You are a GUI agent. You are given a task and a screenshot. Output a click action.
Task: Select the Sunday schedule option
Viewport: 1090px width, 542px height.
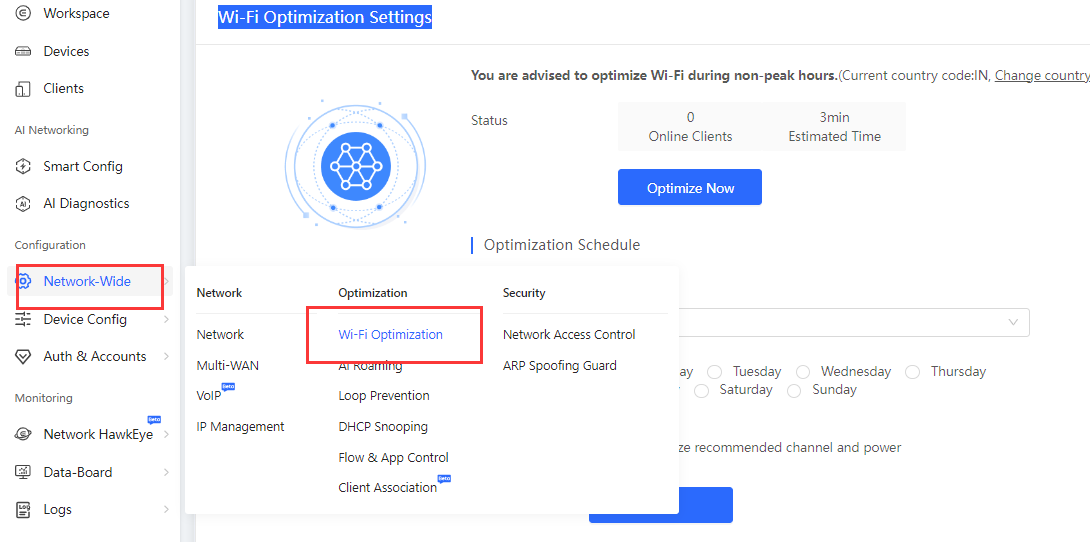pos(794,390)
